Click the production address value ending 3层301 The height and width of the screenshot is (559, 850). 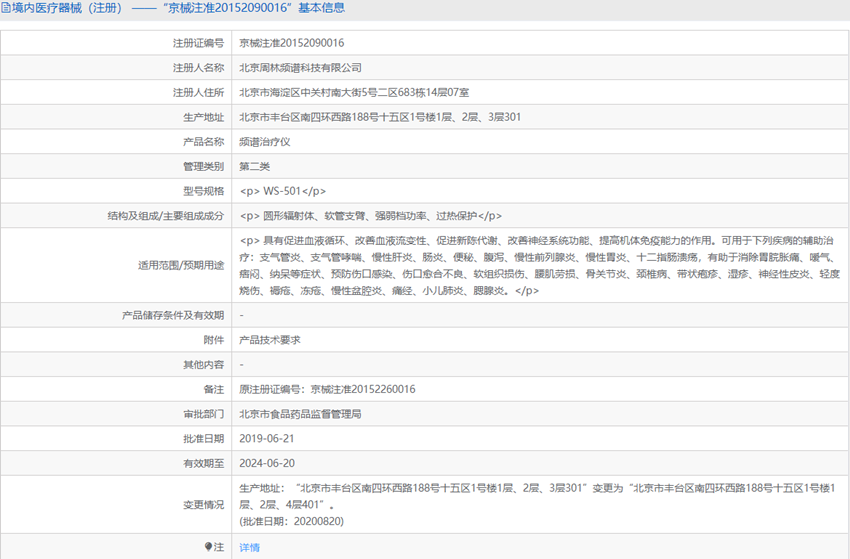[380, 117]
